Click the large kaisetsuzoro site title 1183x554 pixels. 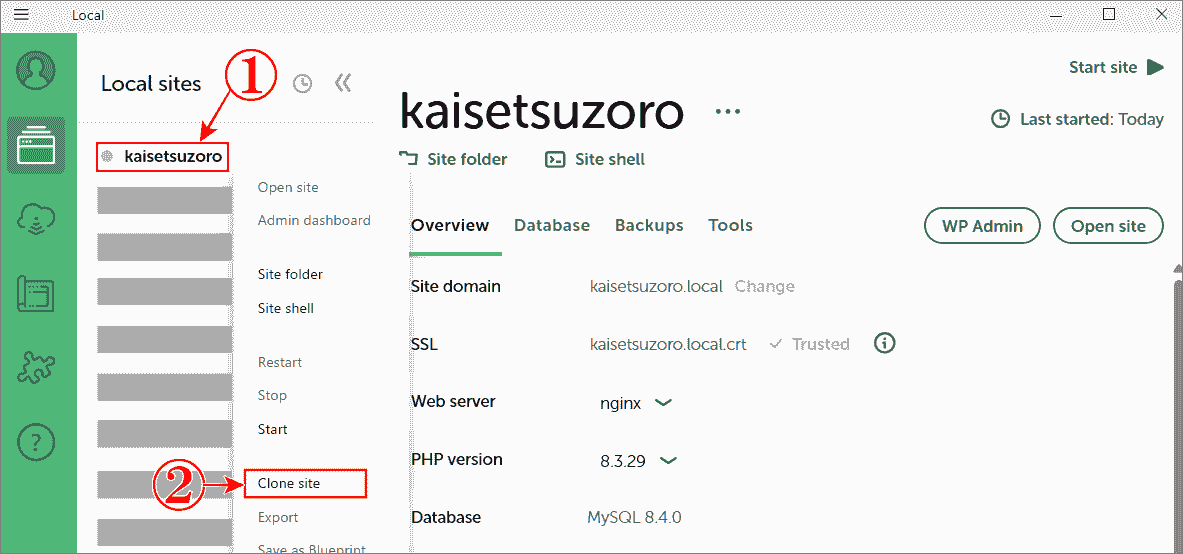pos(541,111)
